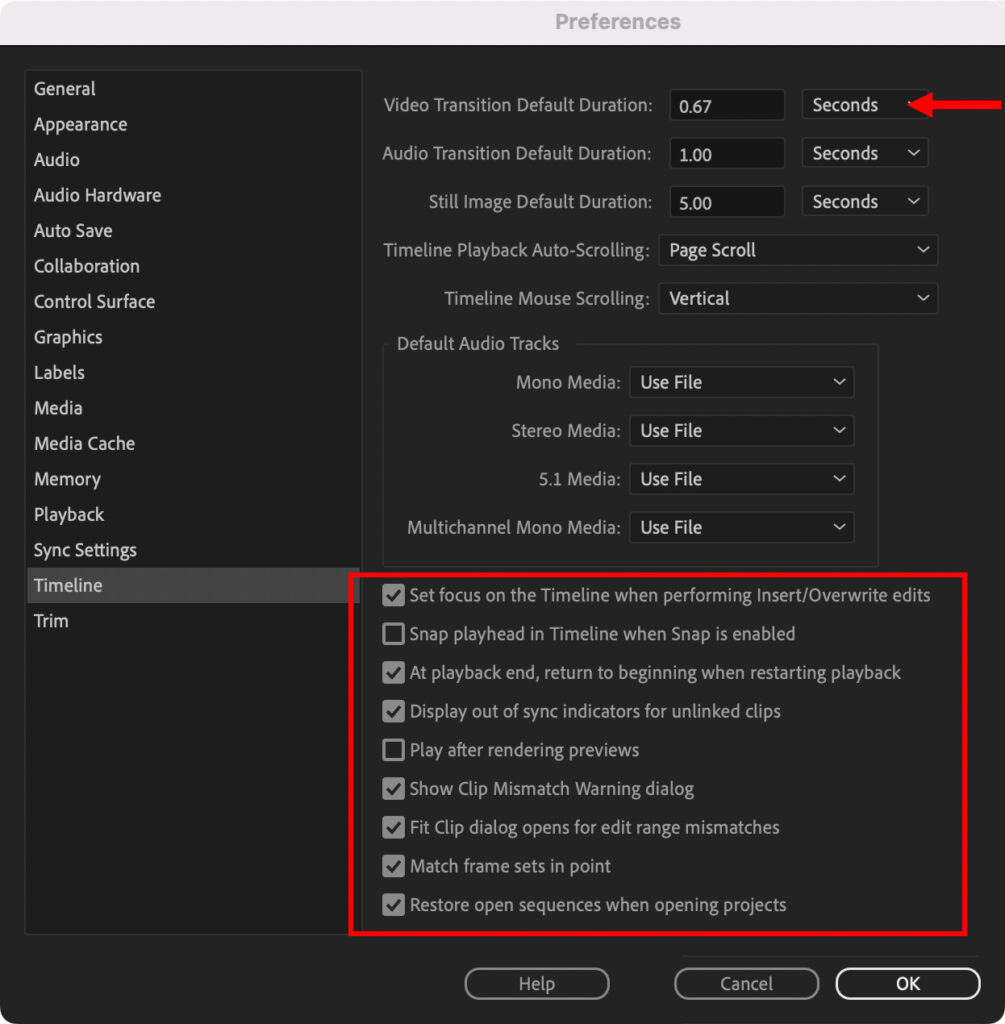This screenshot has height=1024, width=1005.
Task: Uncheck Match frame sets in point
Action: pyautogui.click(x=393, y=866)
